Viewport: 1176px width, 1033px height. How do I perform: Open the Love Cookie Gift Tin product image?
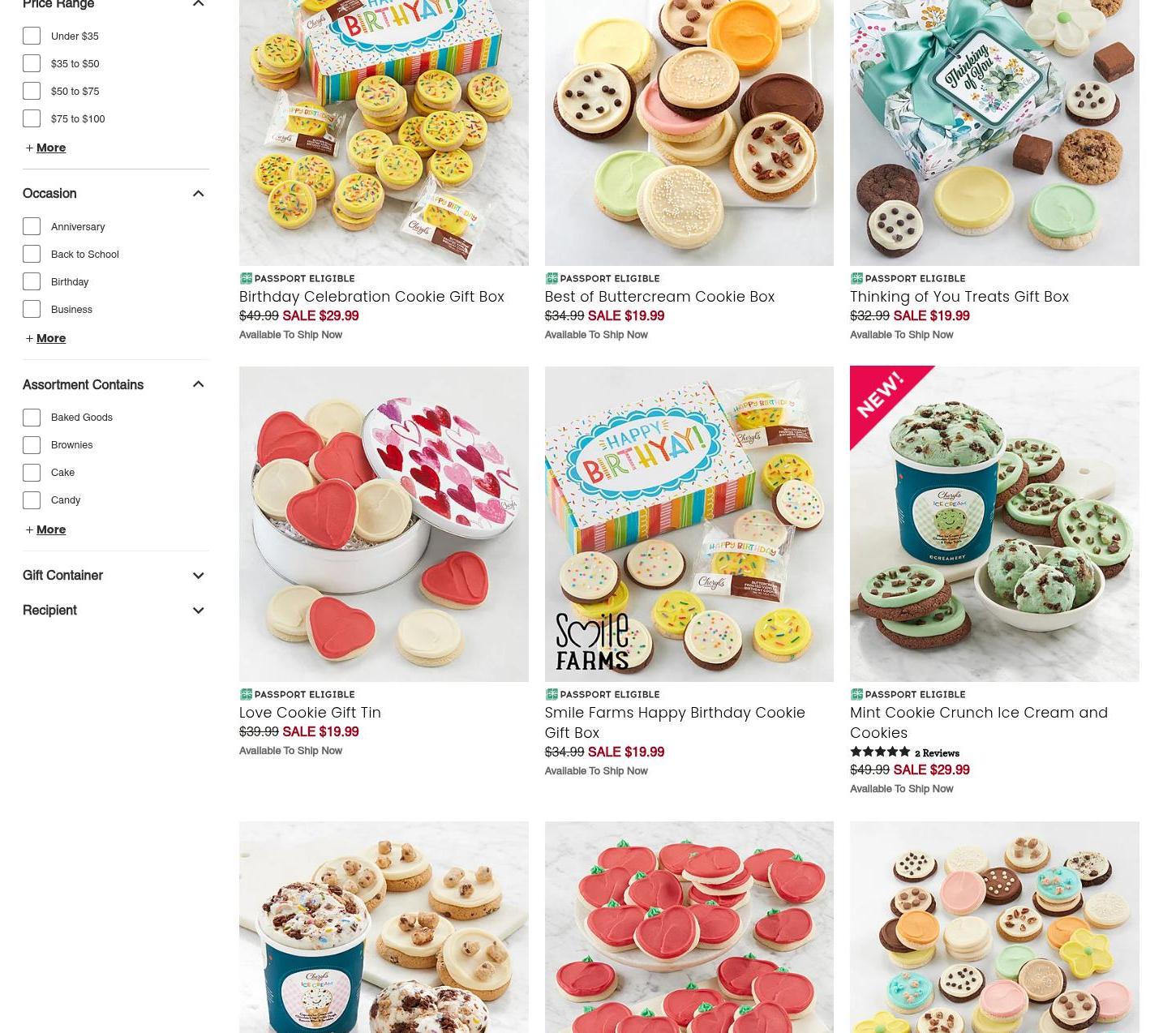coord(384,524)
